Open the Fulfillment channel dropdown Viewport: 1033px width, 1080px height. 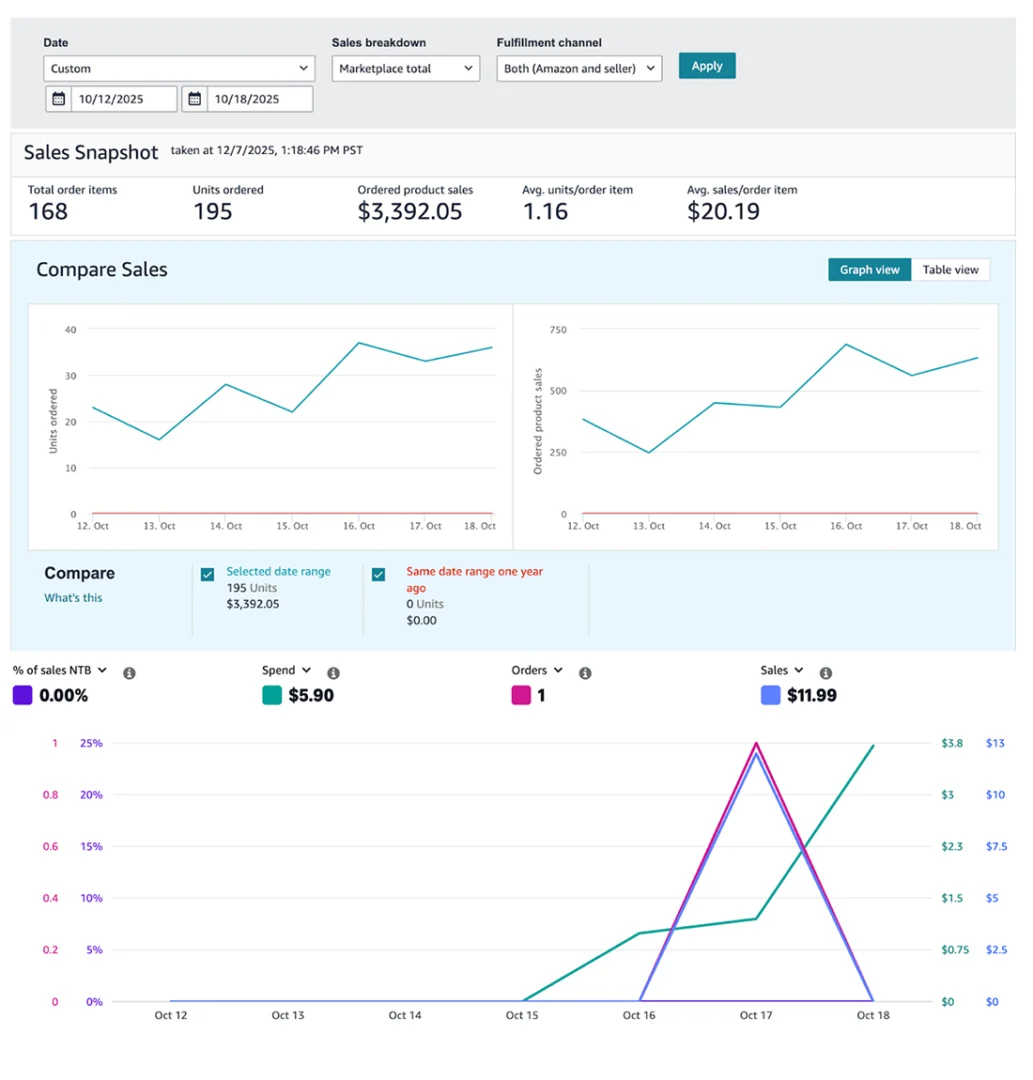tap(579, 69)
